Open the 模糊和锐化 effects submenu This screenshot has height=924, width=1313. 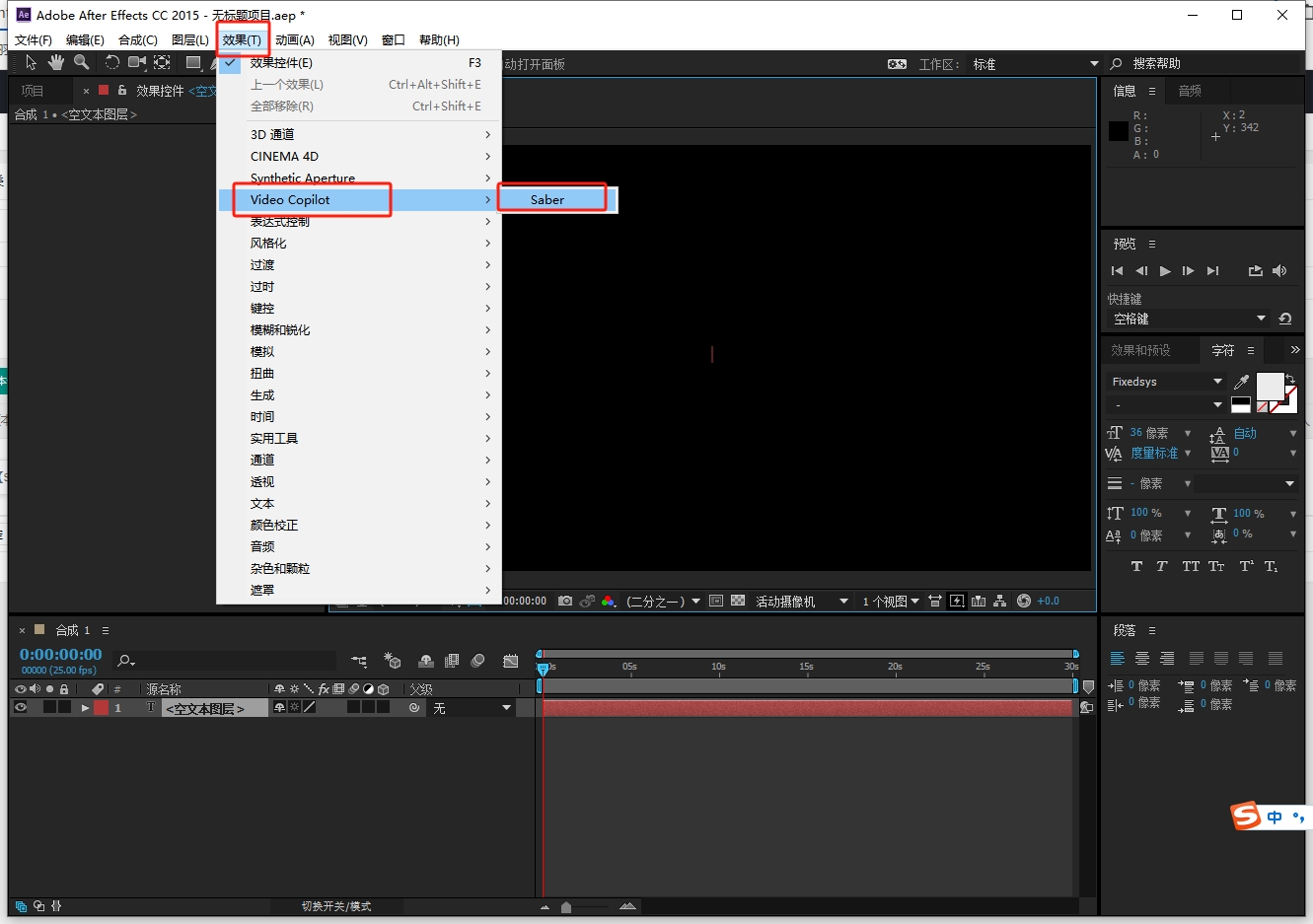point(360,329)
